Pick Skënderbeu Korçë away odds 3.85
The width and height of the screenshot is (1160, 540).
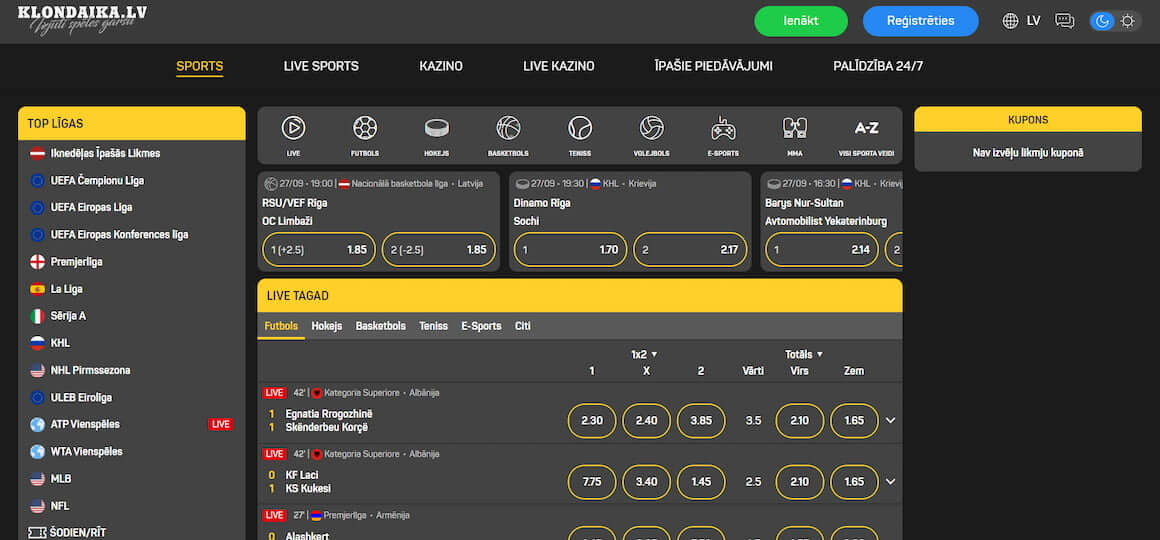click(x=701, y=420)
